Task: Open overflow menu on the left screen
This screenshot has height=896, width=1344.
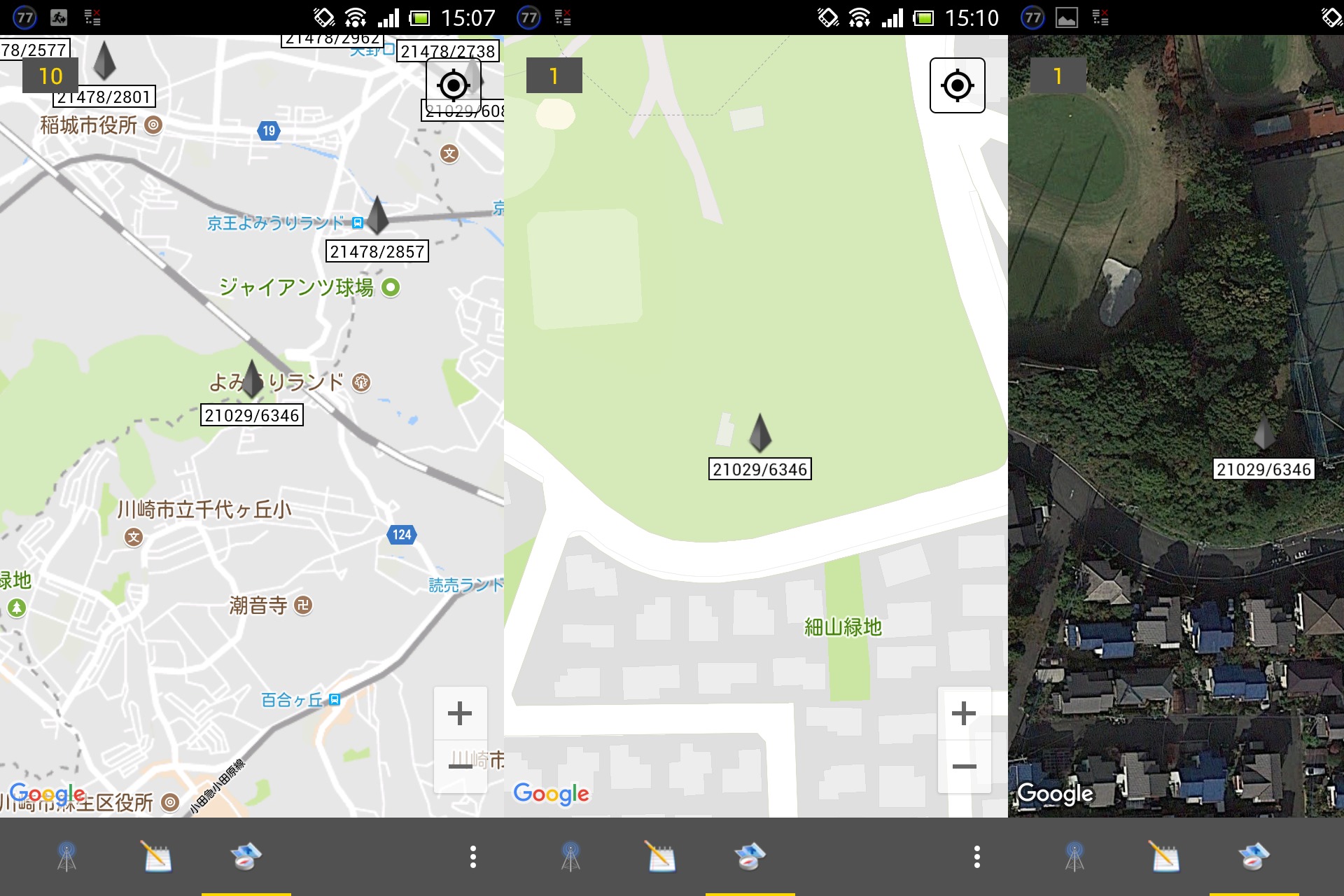Action: (x=473, y=856)
